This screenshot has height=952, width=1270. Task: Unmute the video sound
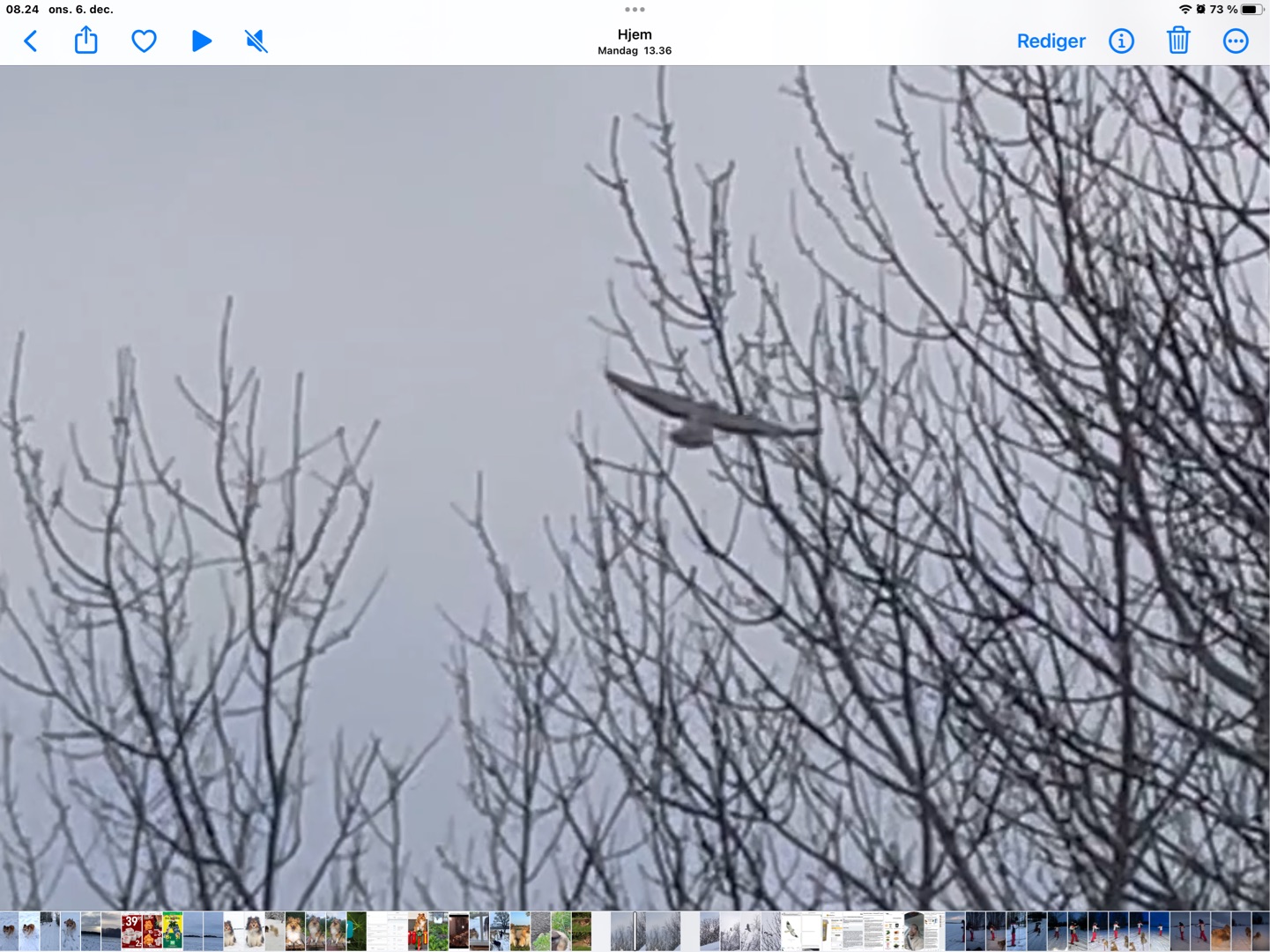point(256,41)
